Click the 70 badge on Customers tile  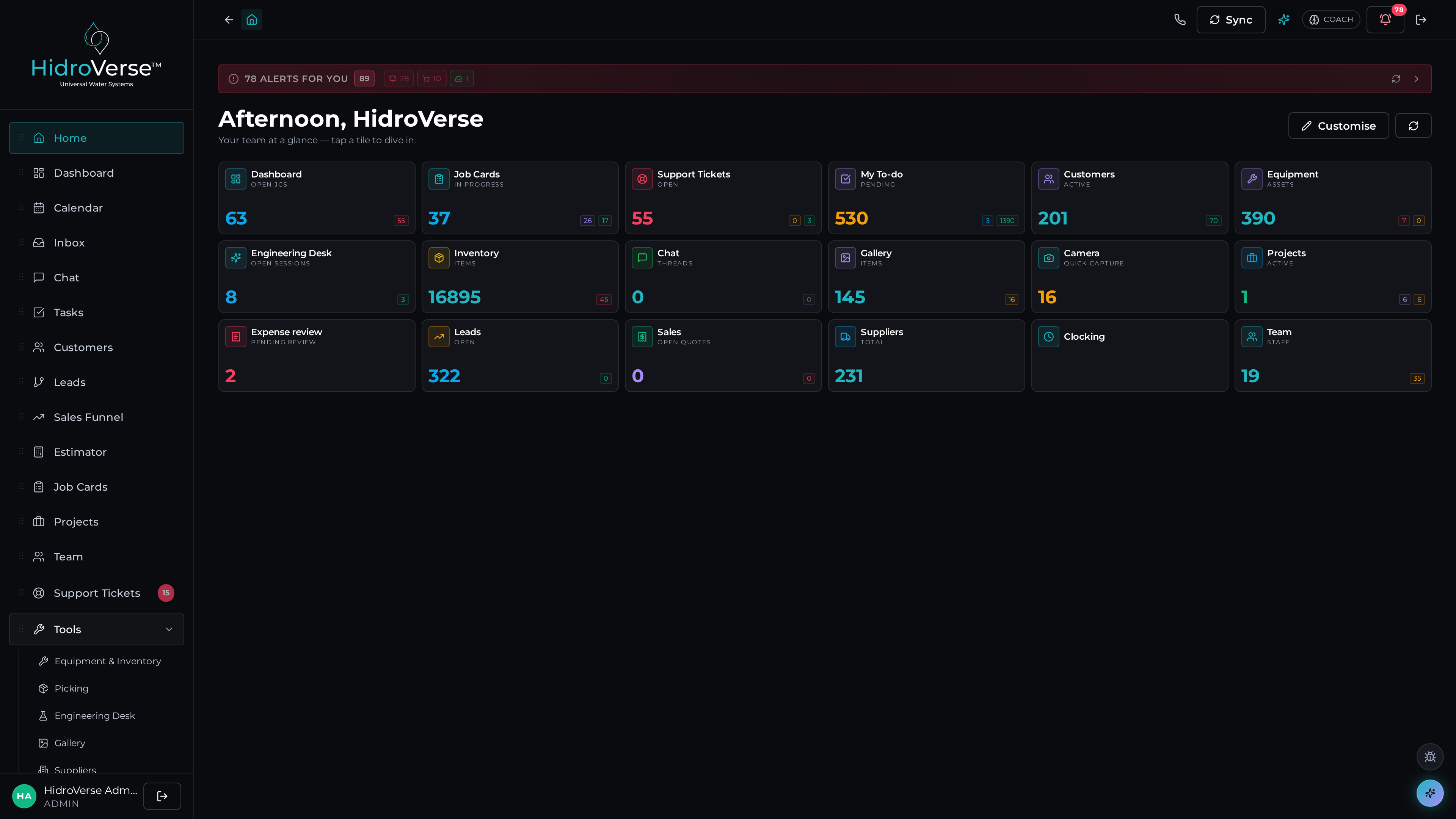pos(1213,220)
